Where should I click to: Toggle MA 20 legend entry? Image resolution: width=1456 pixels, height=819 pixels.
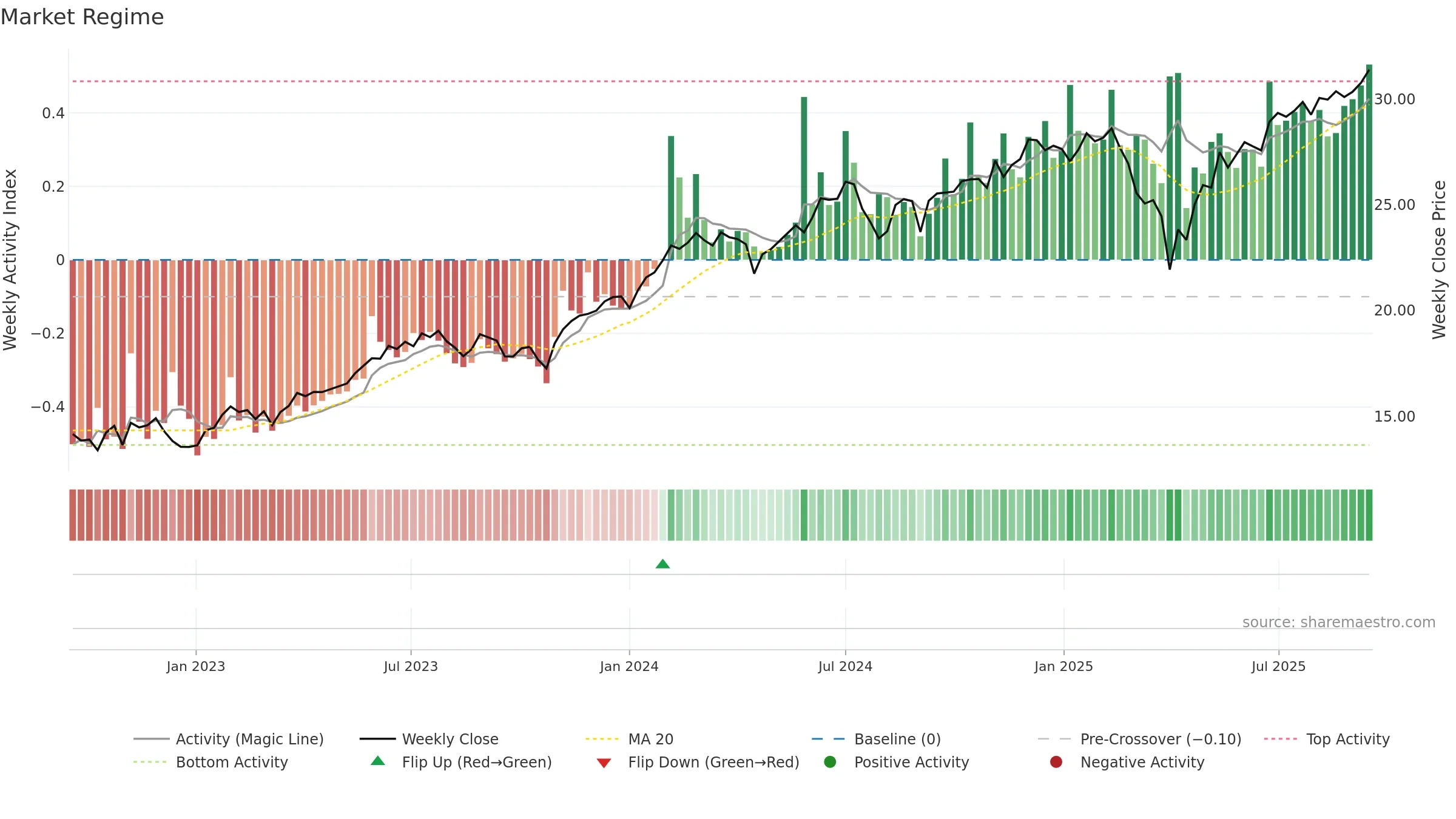629,739
